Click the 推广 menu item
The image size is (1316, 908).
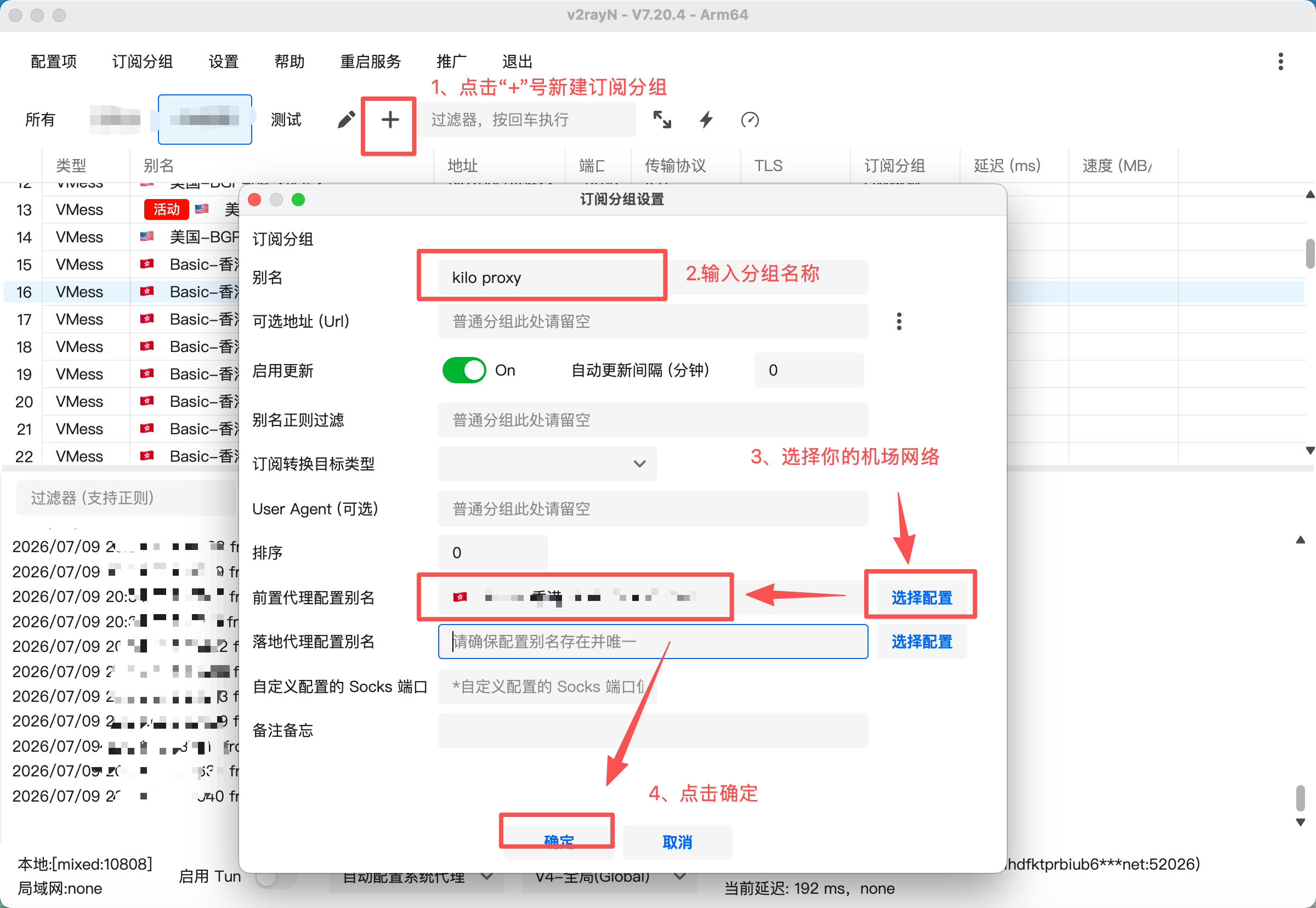pyautogui.click(x=452, y=61)
